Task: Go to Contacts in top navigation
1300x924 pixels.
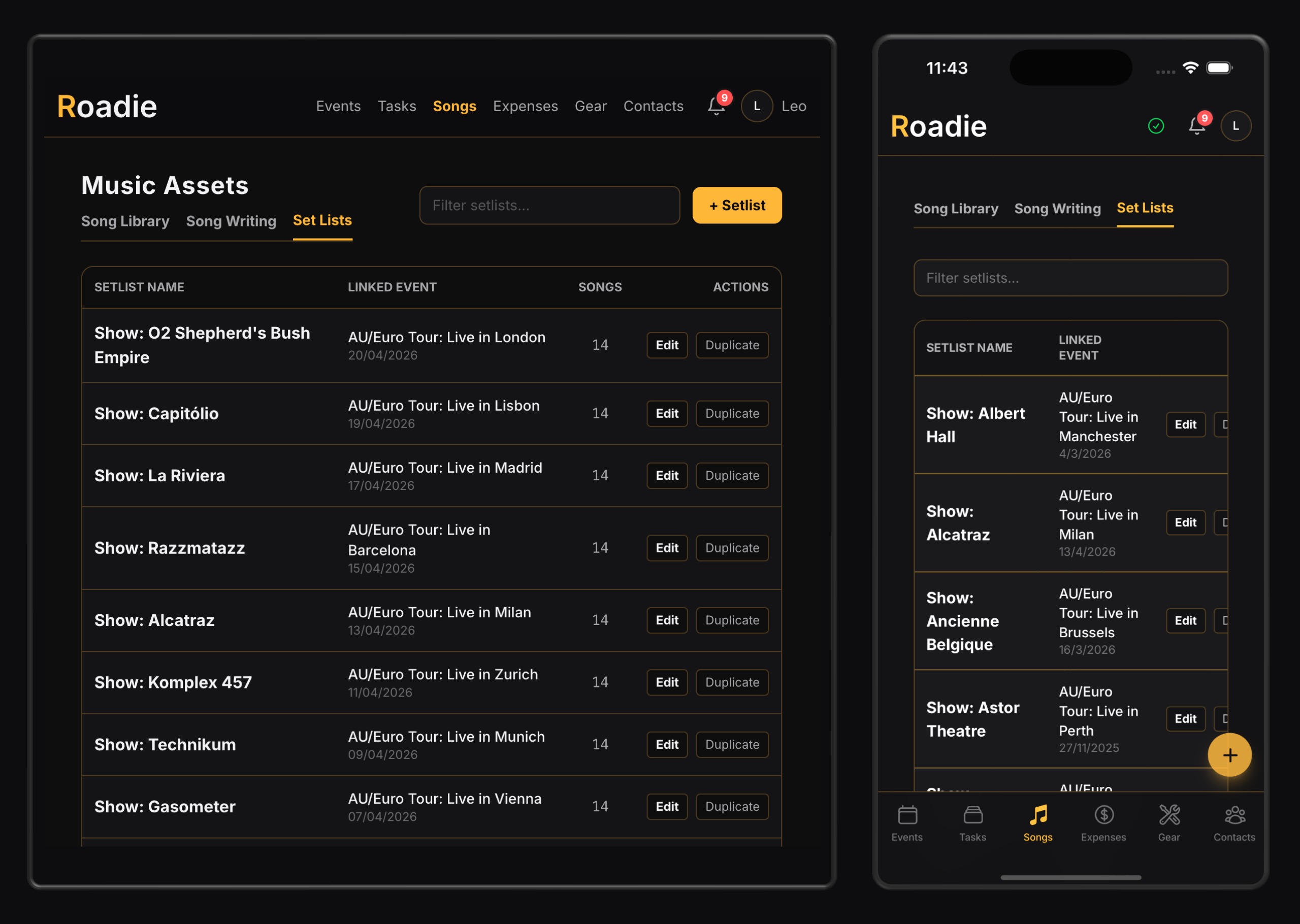Action: pyautogui.click(x=653, y=107)
